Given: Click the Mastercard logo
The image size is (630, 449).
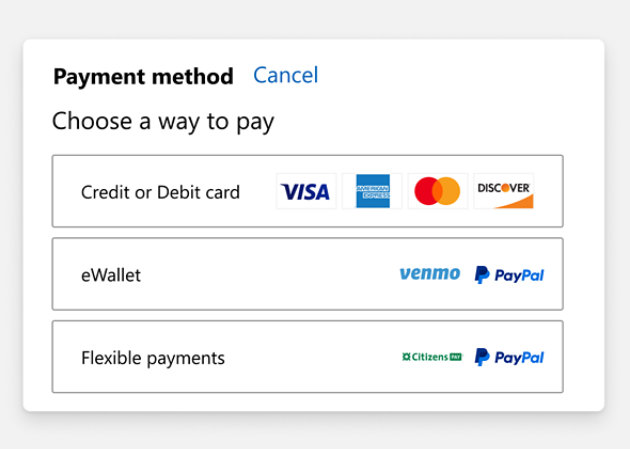Looking at the screenshot, I should coord(437,191).
